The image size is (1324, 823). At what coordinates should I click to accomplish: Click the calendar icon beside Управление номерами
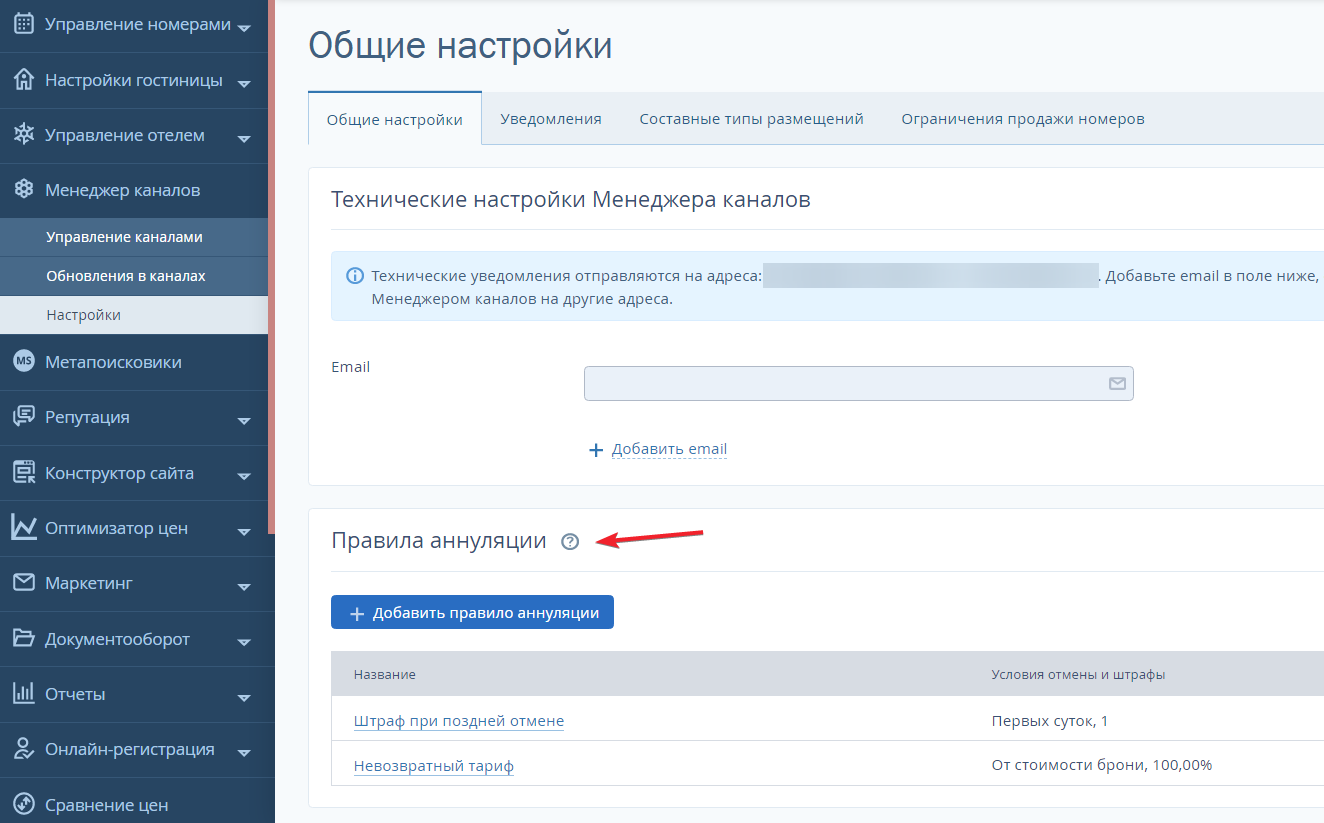(x=24, y=24)
